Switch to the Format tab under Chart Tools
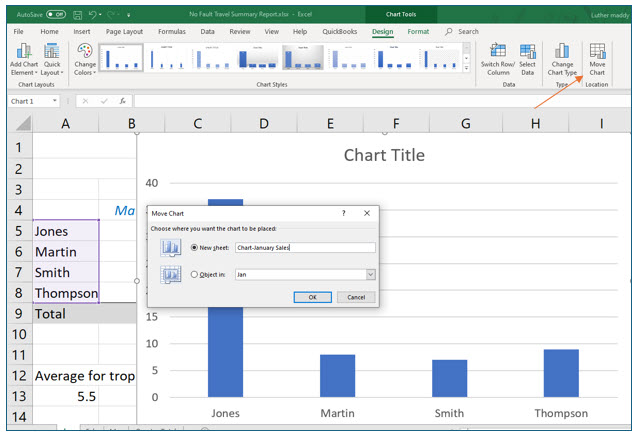 click(x=418, y=31)
